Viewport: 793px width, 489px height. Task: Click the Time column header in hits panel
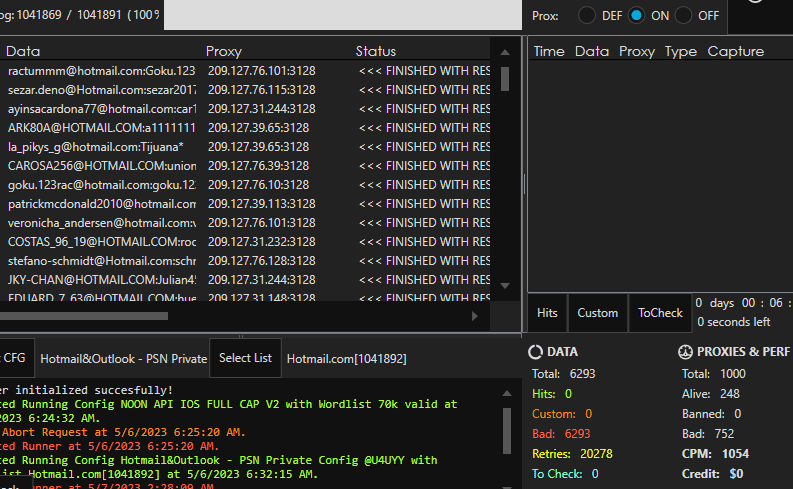[549, 51]
